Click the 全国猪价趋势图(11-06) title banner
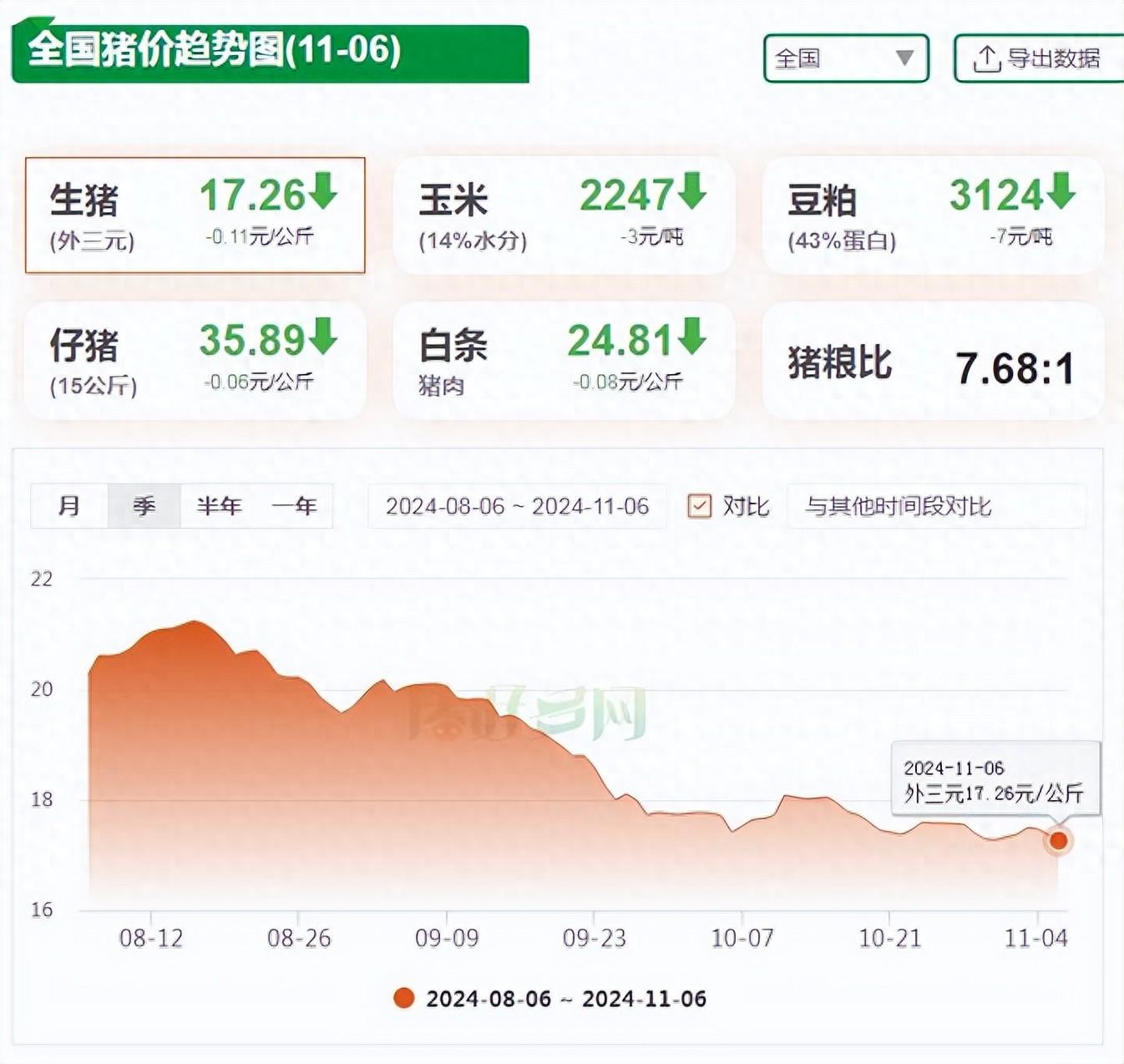 pyautogui.click(x=271, y=52)
